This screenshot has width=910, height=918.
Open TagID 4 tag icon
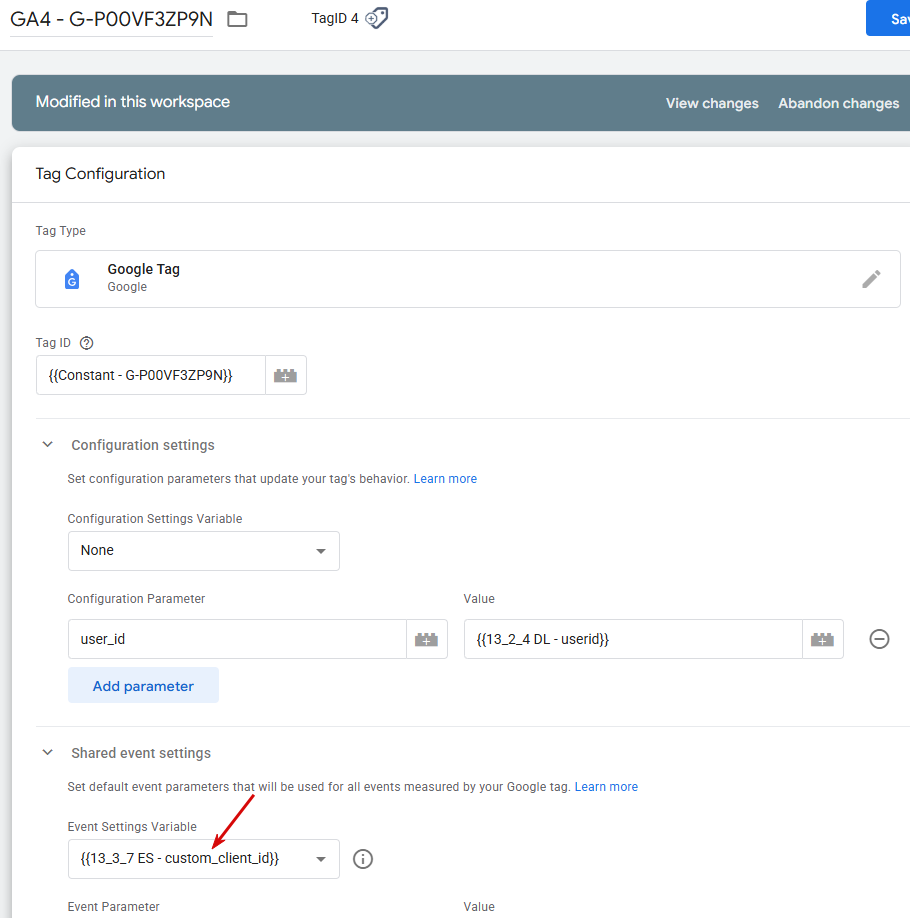[x=377, y=18]
